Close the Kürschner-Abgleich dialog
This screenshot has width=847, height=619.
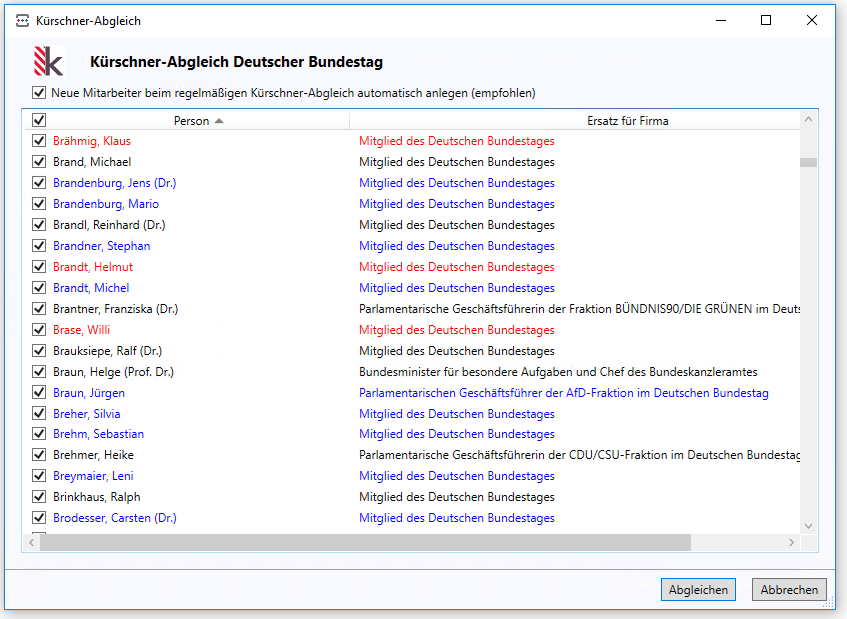point(811,21)
